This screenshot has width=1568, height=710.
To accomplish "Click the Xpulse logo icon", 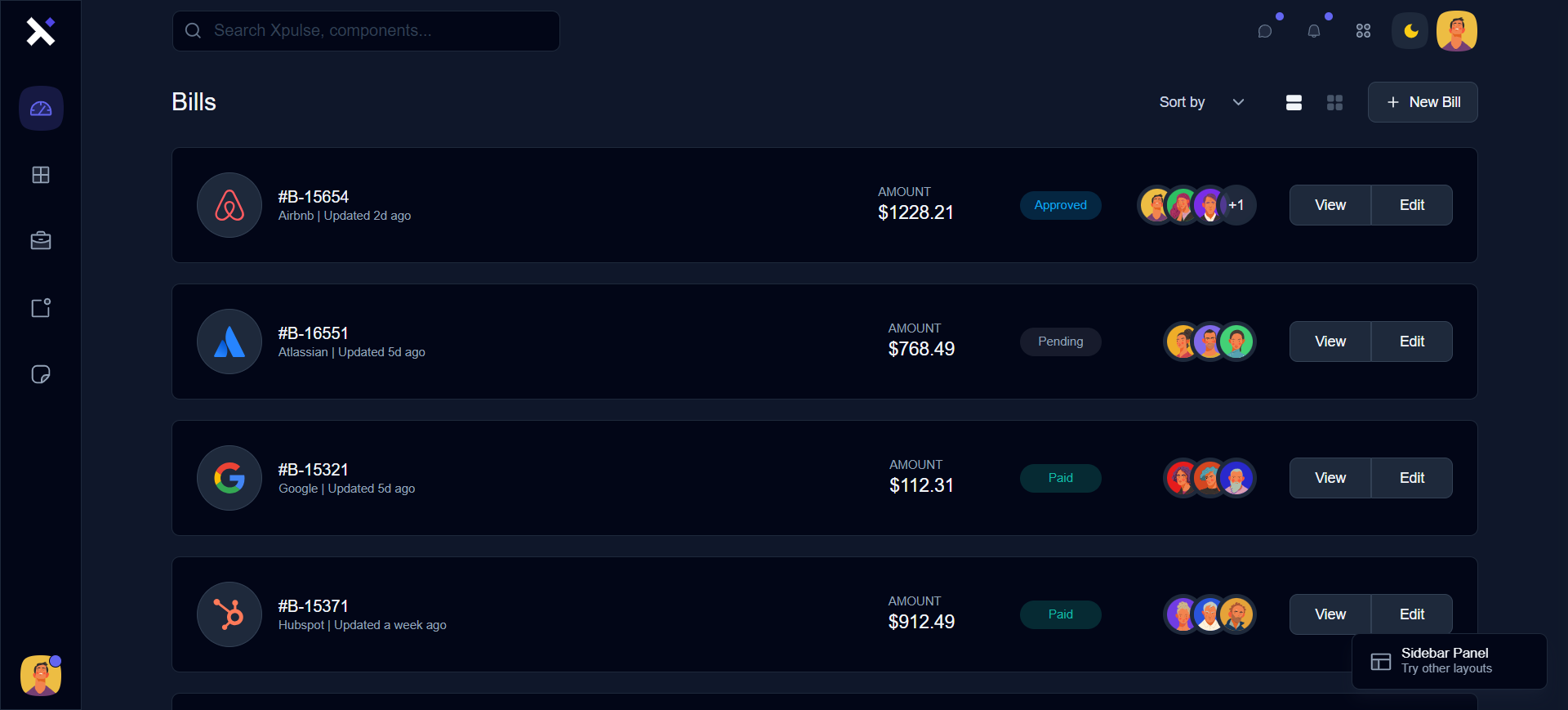I will 40,31.
